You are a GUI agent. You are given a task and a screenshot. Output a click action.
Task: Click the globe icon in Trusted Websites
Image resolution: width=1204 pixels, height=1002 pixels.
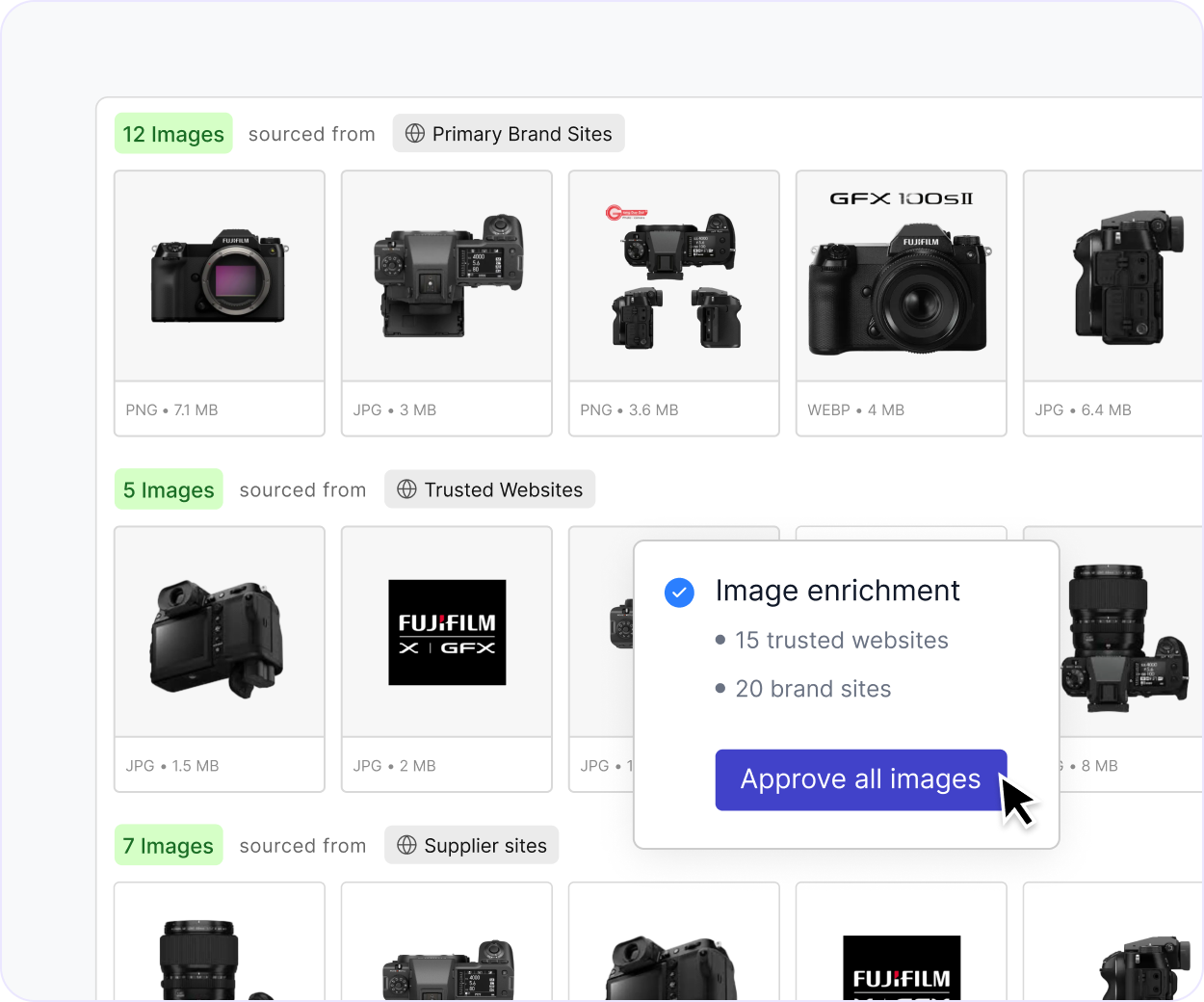pyautogui.click(x=407, y=489)
